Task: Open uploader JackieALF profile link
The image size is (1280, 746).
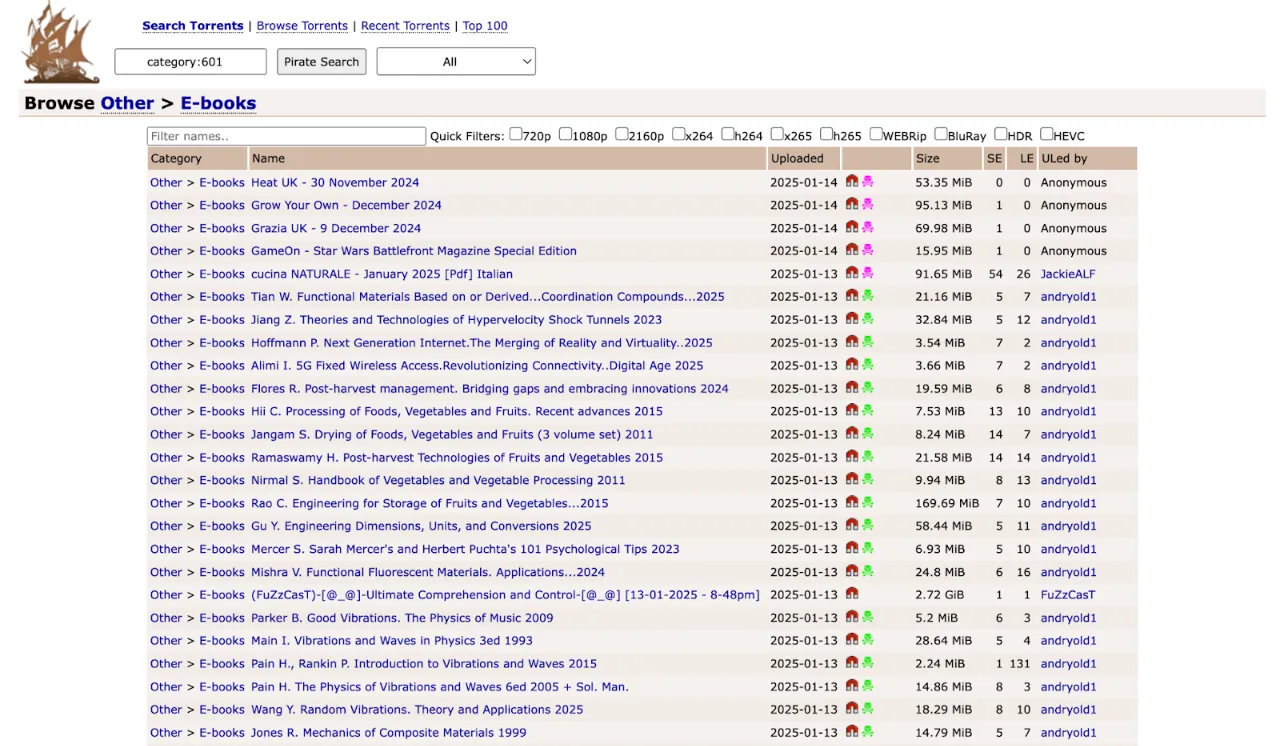Action: pyautogui.click(x=1068, y=274)
